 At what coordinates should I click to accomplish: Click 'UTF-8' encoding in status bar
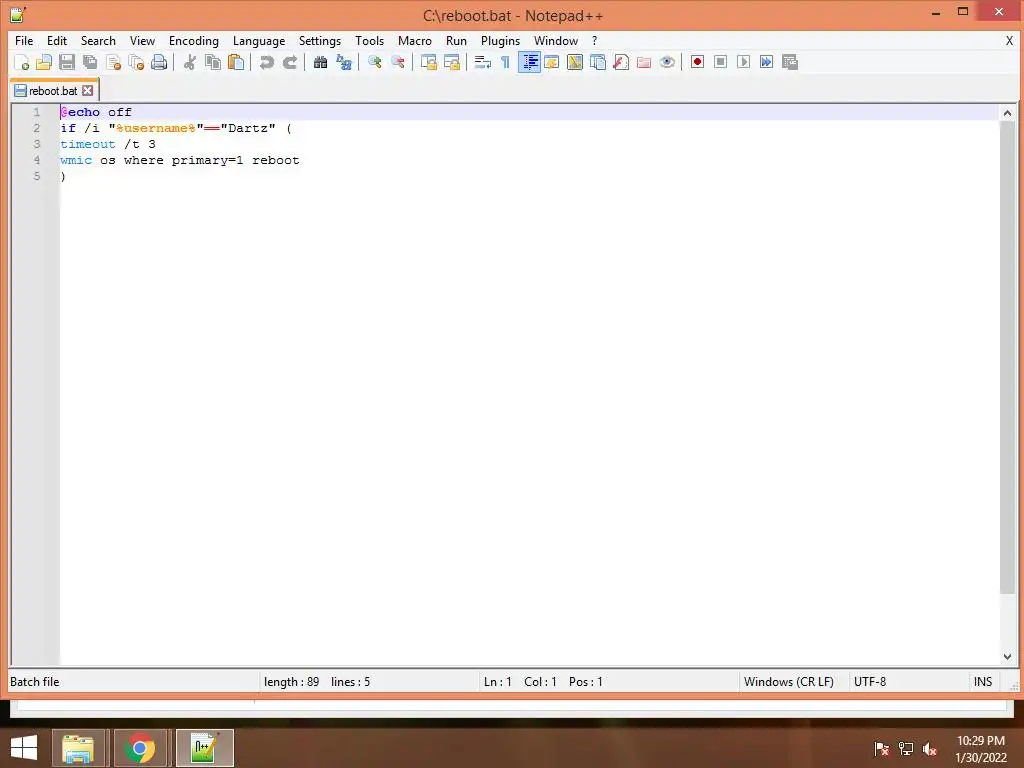tap(870, 682)
